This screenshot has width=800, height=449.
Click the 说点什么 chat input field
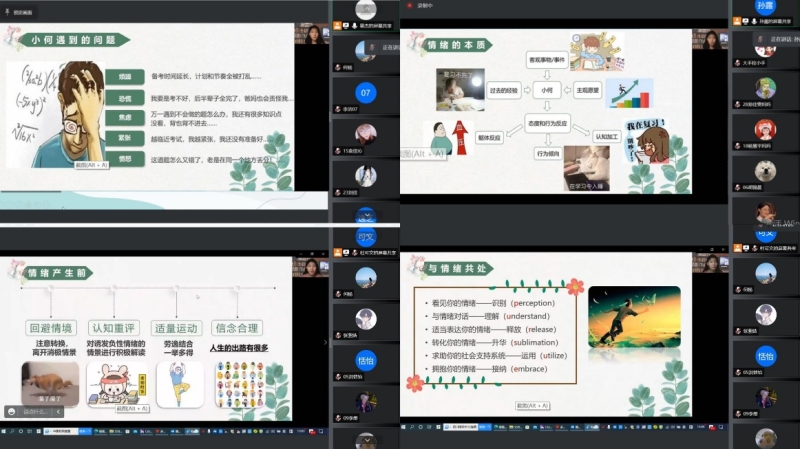click(35, 411)
